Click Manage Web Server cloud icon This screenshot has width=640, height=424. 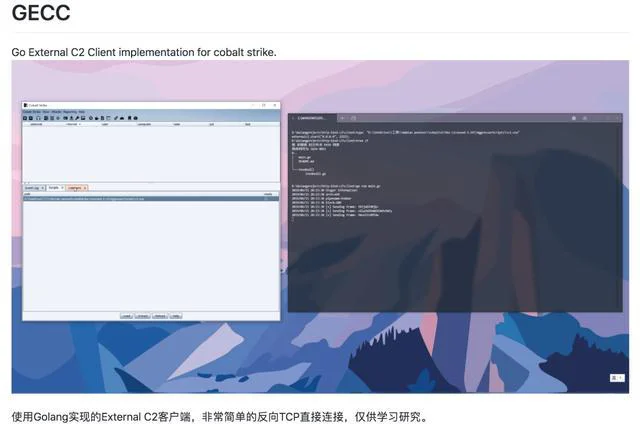122,118
